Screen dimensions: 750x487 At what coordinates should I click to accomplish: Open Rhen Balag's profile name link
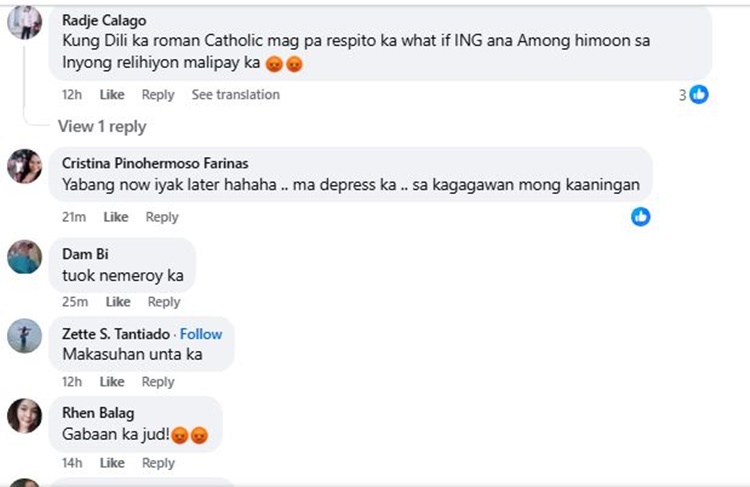[98, 413]
